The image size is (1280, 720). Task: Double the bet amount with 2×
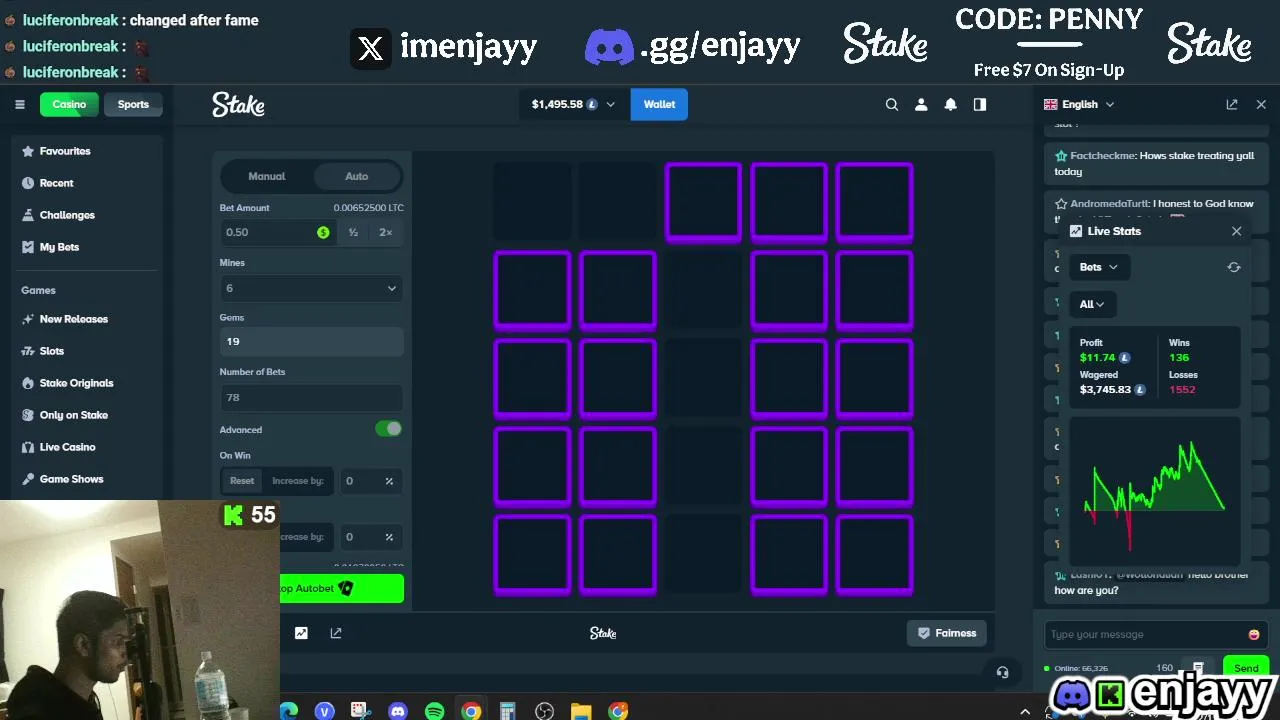[x=386, y=232]
